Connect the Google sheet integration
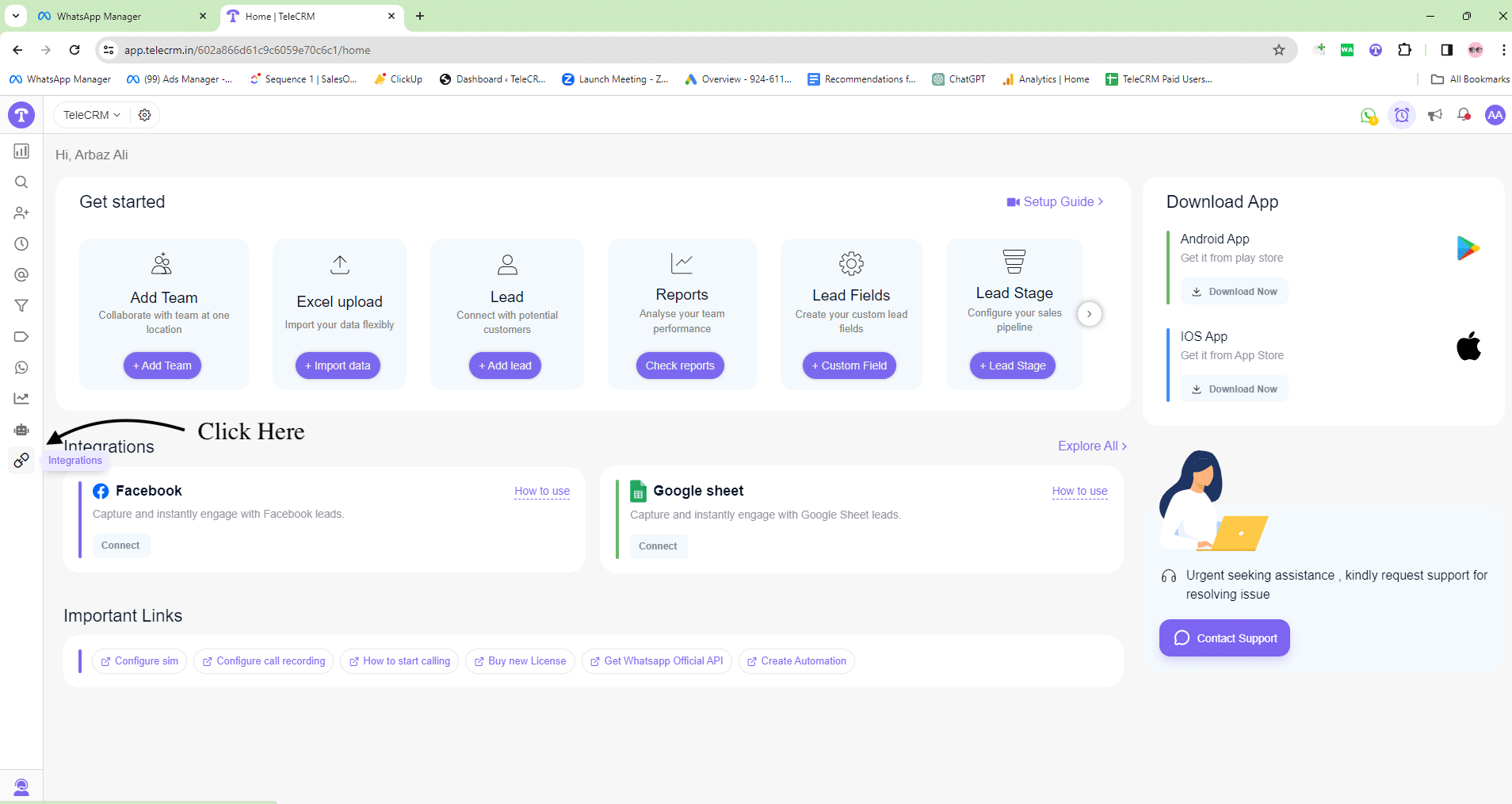 [658, 546]
